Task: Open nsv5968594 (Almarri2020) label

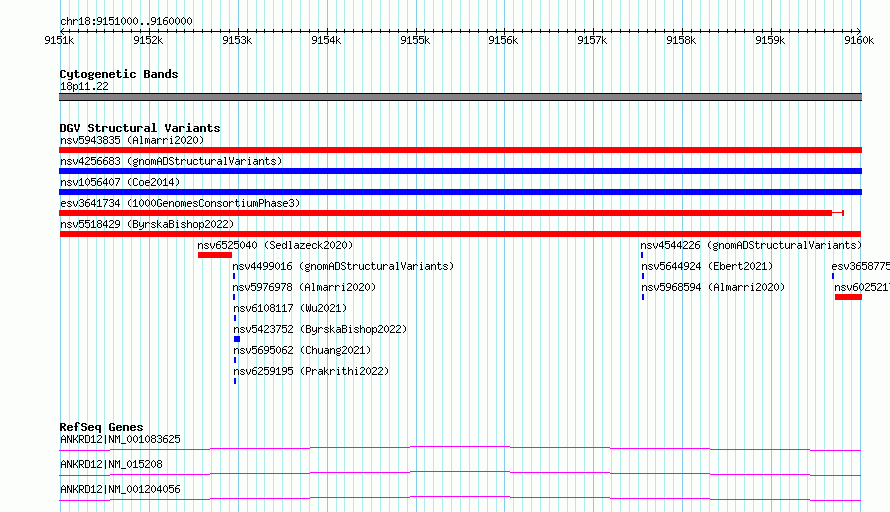Action: coord(713,287)
